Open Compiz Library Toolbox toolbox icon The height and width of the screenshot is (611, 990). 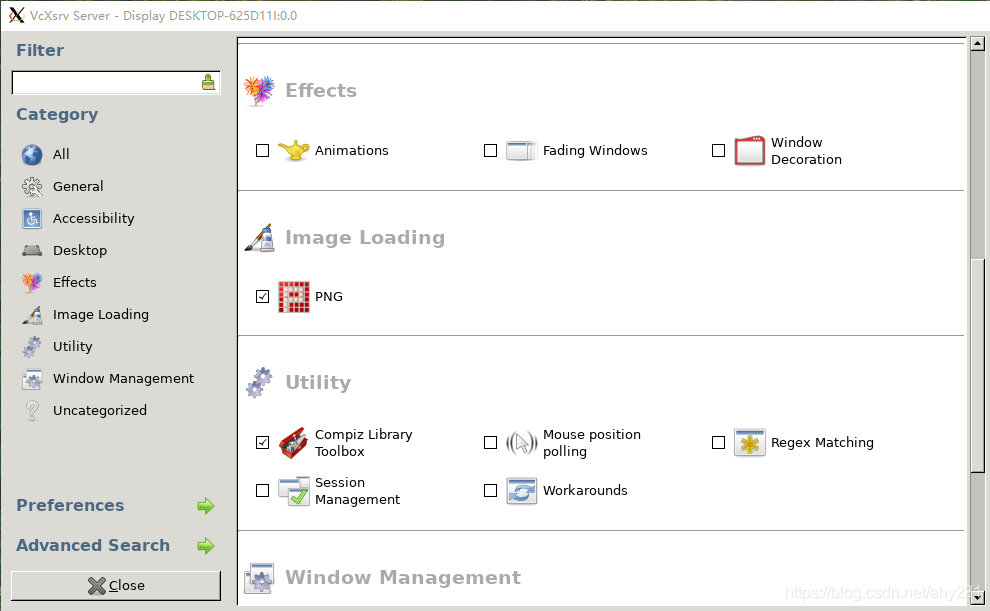tap(294, 442)
